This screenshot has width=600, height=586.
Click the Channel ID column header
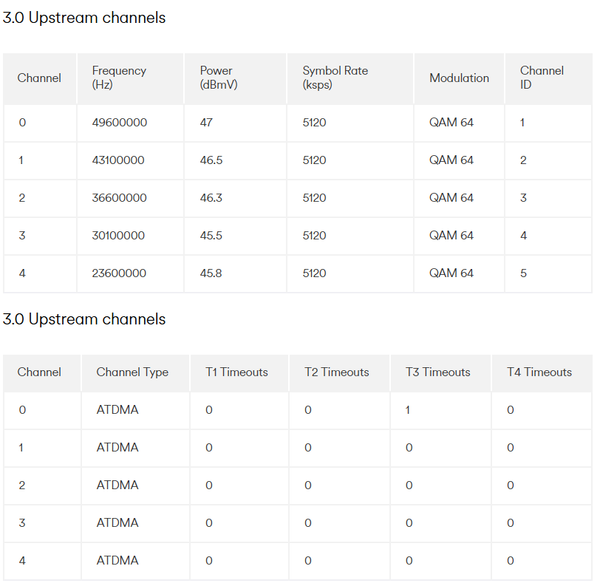(541, 78)
